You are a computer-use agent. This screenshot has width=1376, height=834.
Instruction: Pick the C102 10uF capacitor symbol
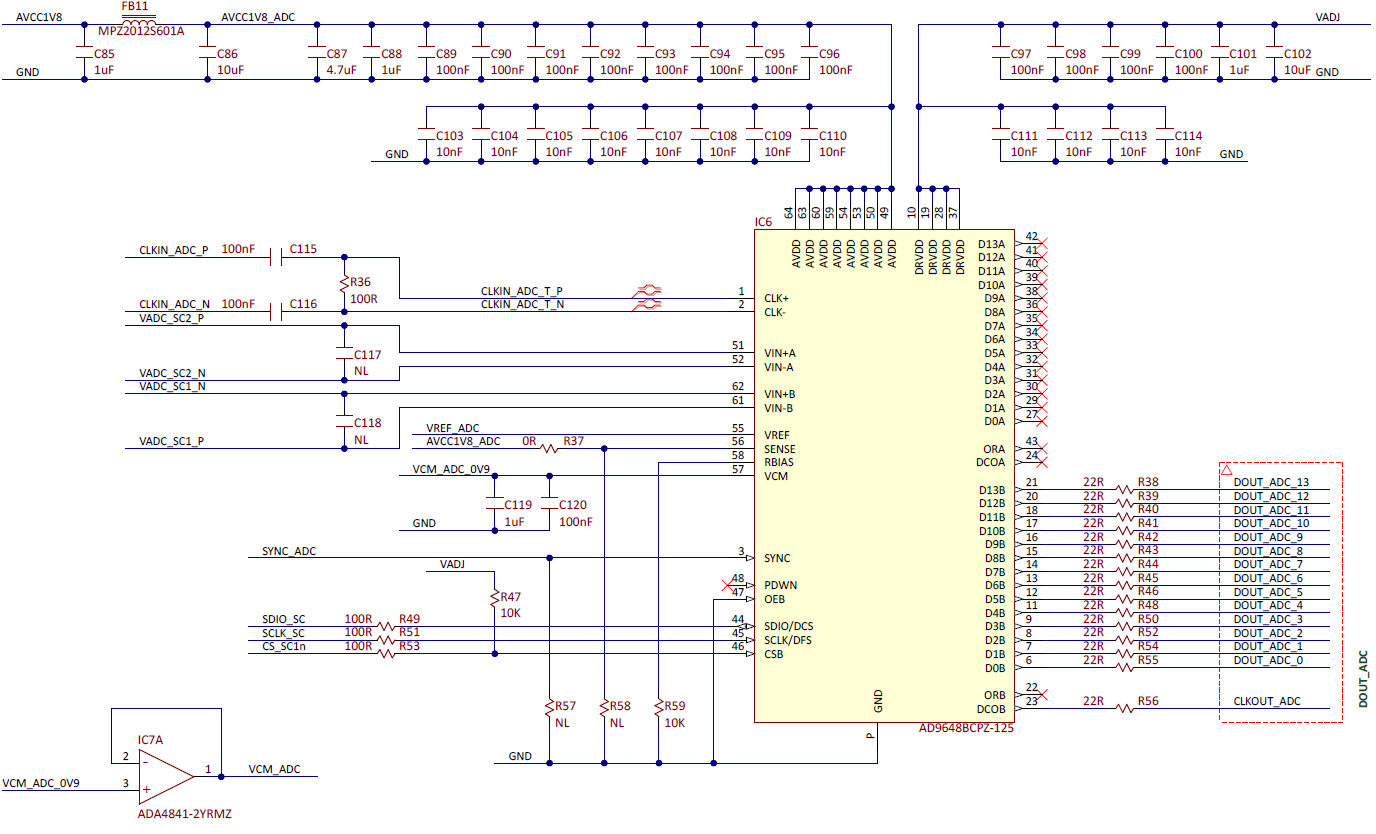(x=1272, y=50)
